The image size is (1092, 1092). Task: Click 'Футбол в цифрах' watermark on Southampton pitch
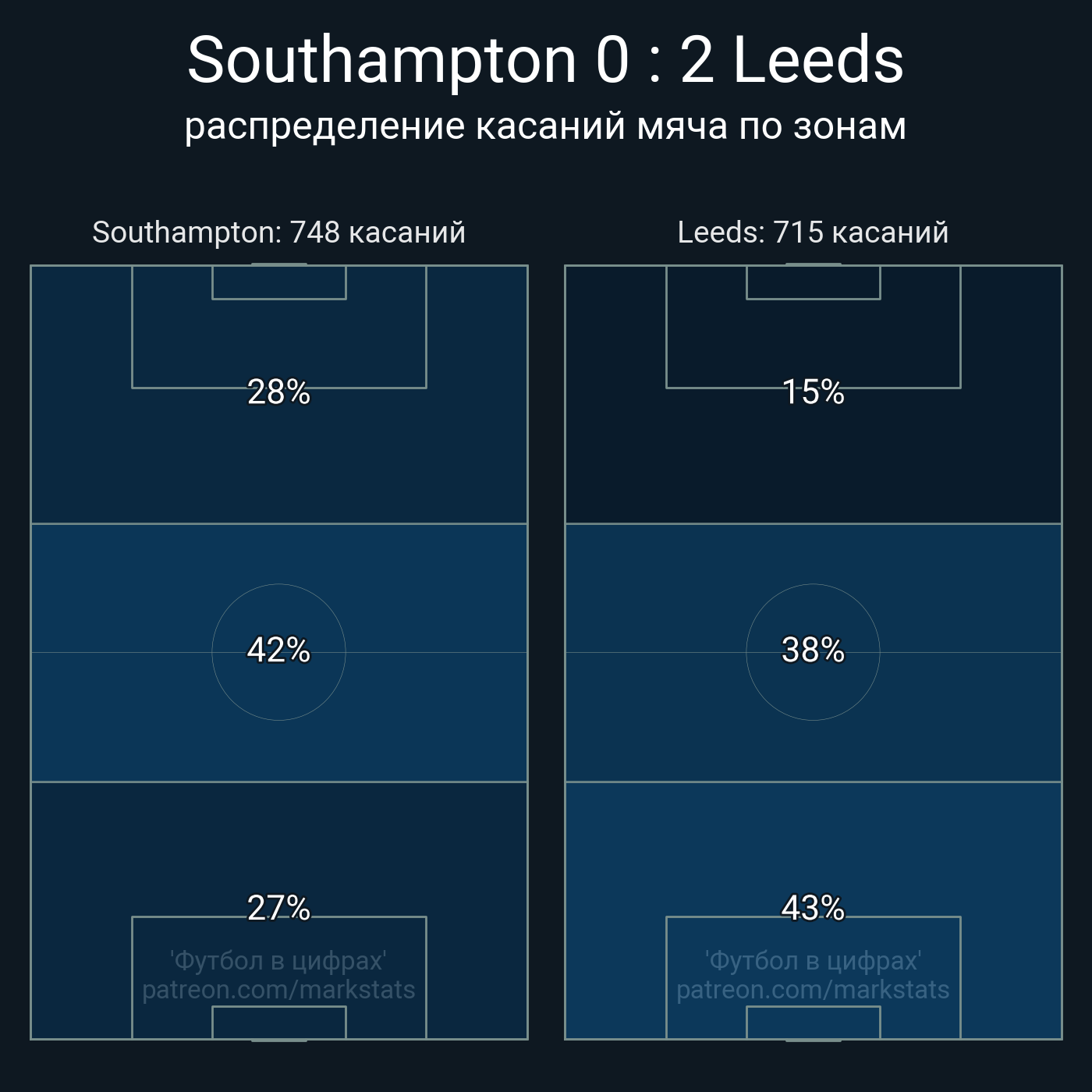tap(278, 961)
